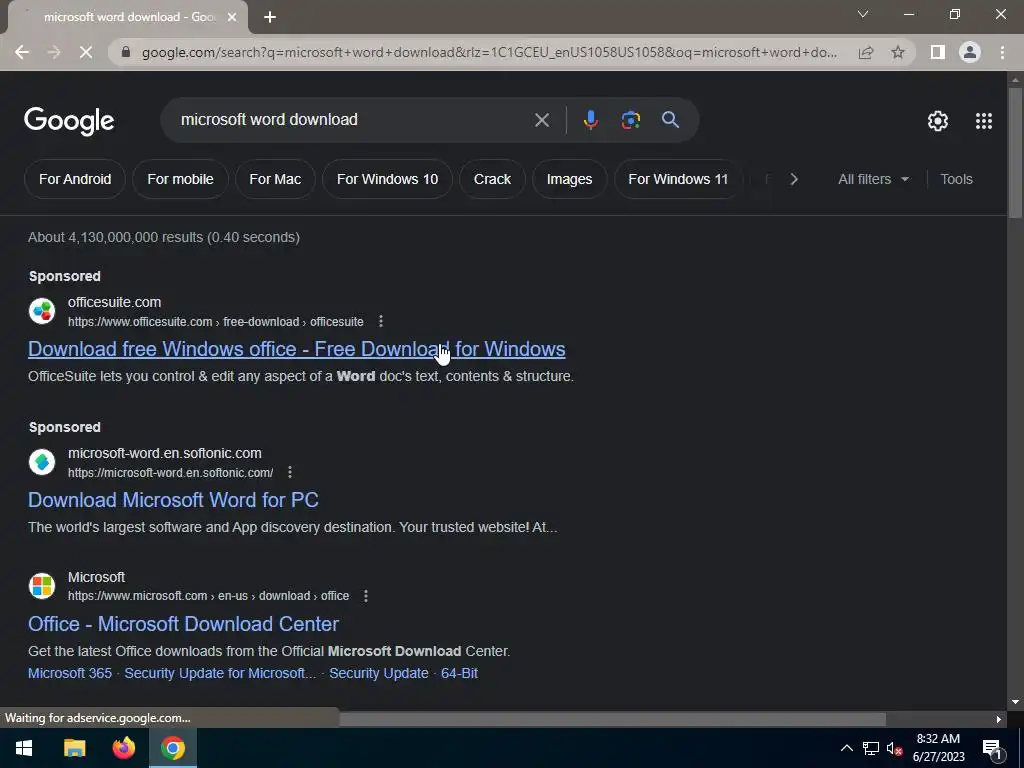Click the address bar URL
Viewport: 1024px width, 768px height.
[x=489, y=52]
